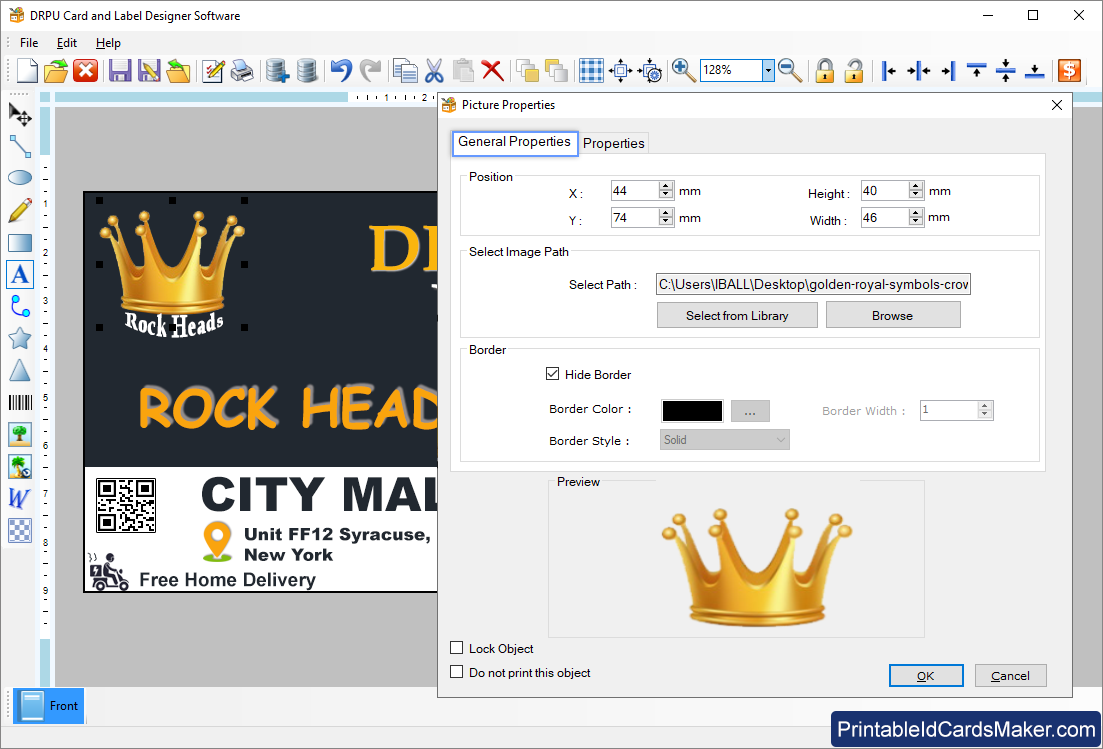The width and height of the screenshot is (1103, 749).
Task: Click the X position stepper arrows
Action: coord(666,190)
